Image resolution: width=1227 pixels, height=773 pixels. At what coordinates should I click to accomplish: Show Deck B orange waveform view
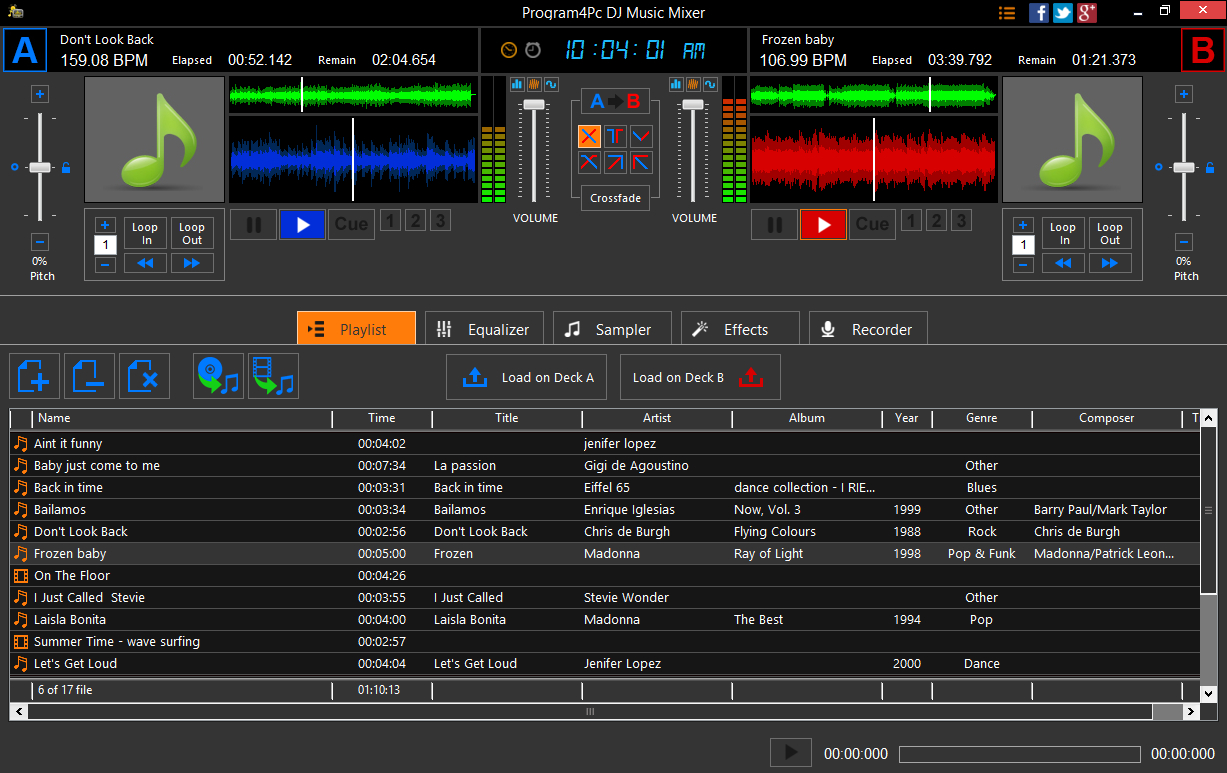pos(693,85)
